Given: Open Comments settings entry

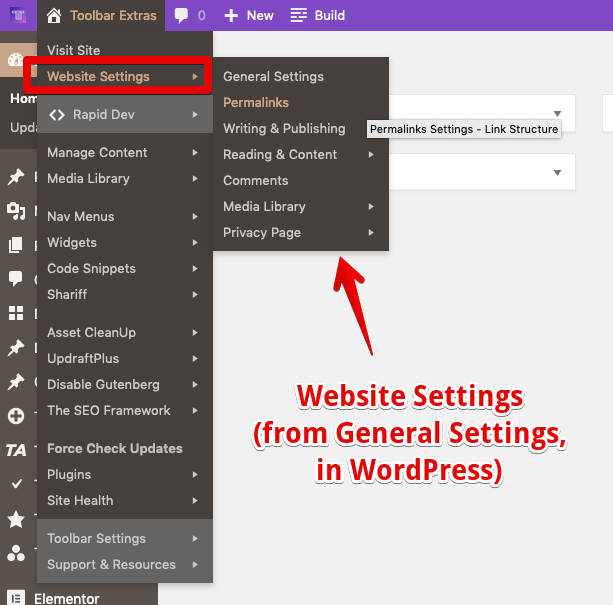Looking at the screenshot, I should (256, 181).
